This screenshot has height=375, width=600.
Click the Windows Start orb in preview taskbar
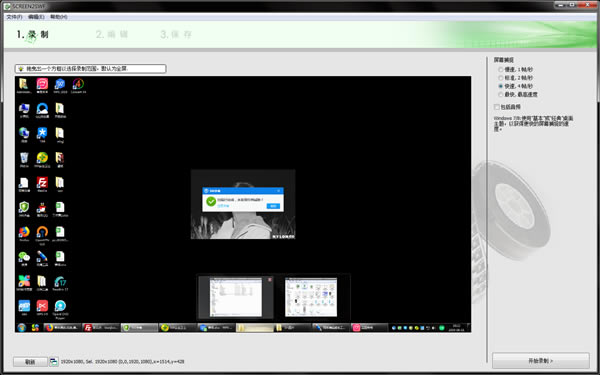[x=21, y=328]
